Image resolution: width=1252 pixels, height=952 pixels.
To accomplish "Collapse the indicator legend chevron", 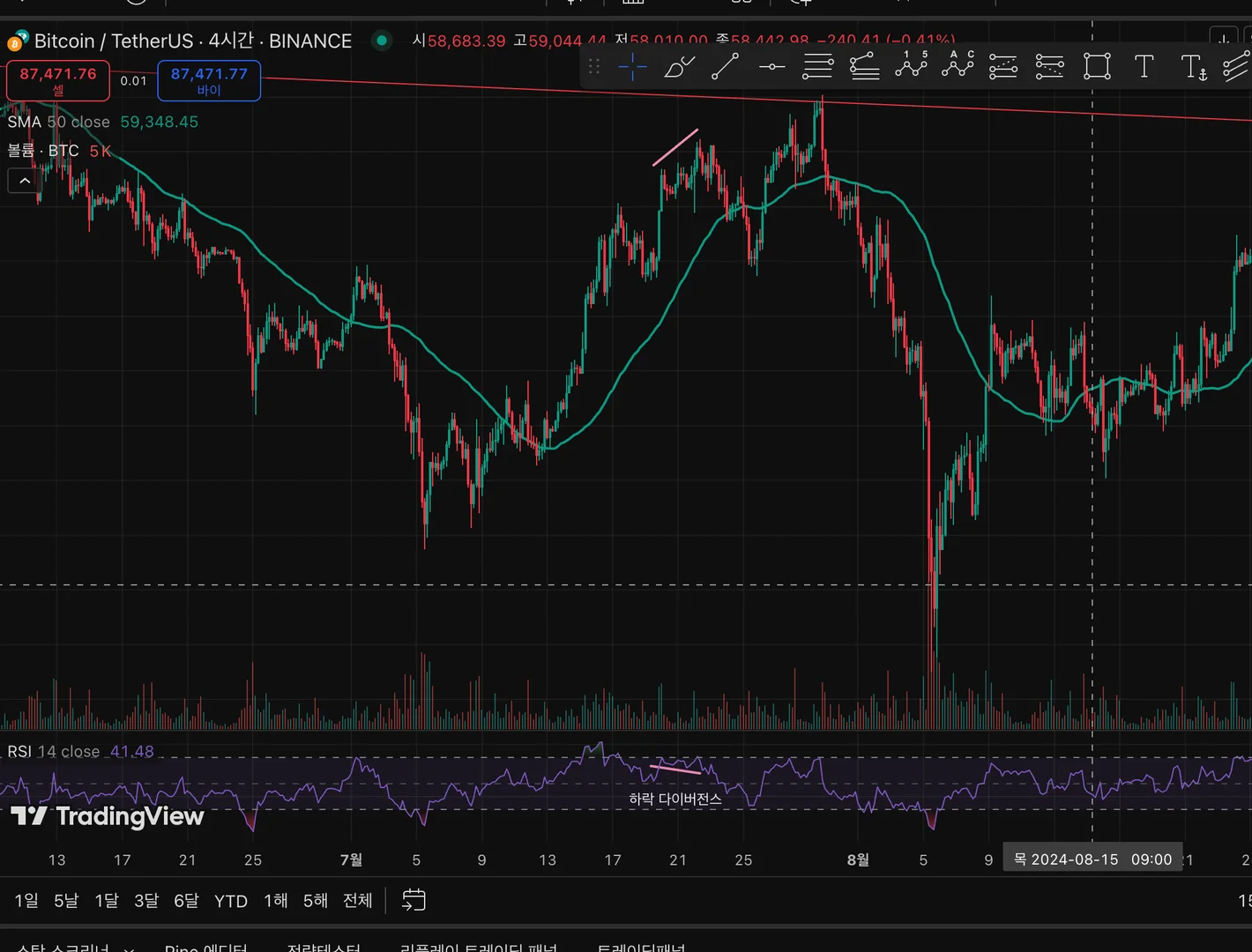I will click(x=25, y=181).
